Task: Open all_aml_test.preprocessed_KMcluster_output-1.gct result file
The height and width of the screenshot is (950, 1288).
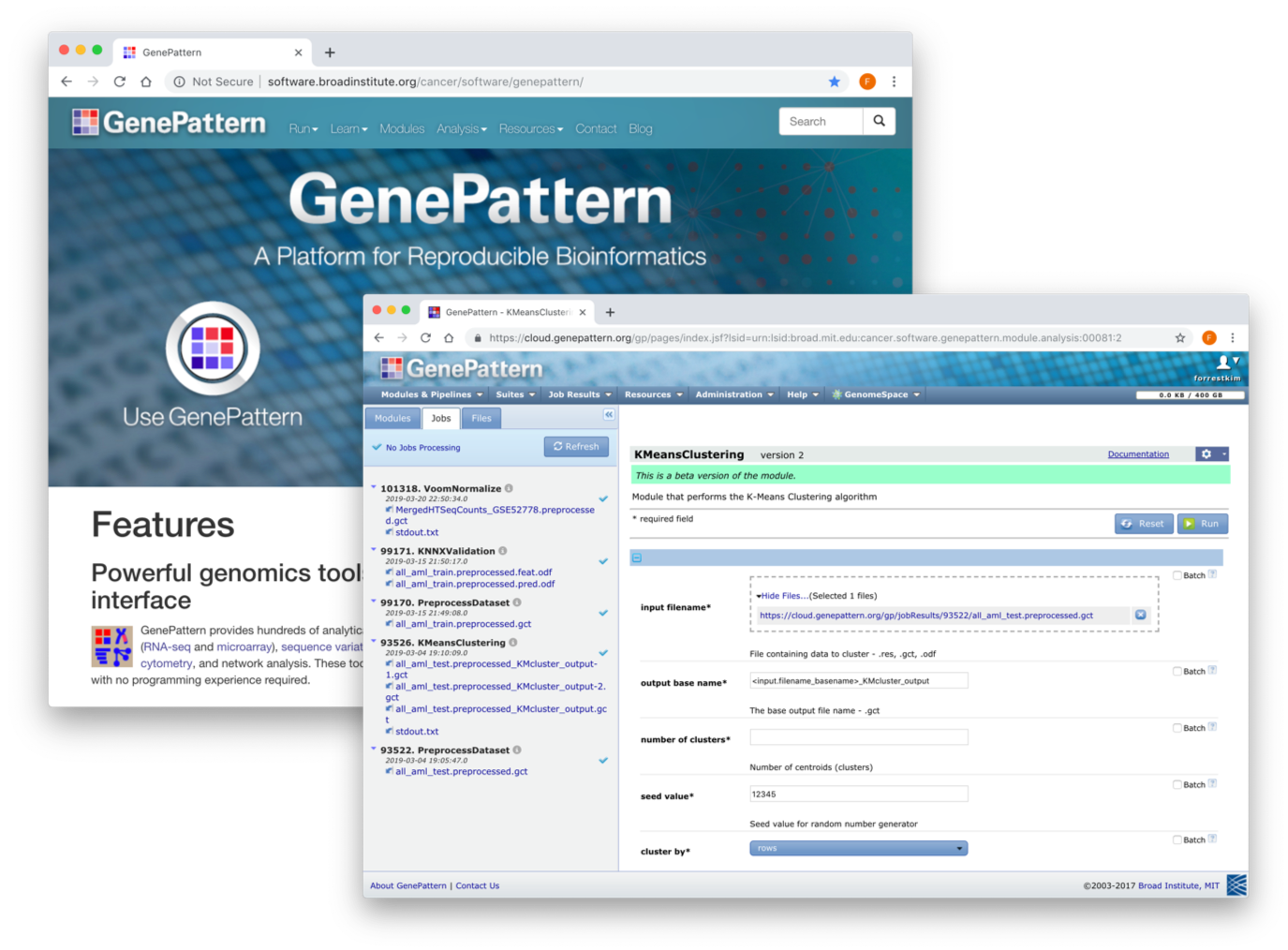Action: [x=491, y=669]
